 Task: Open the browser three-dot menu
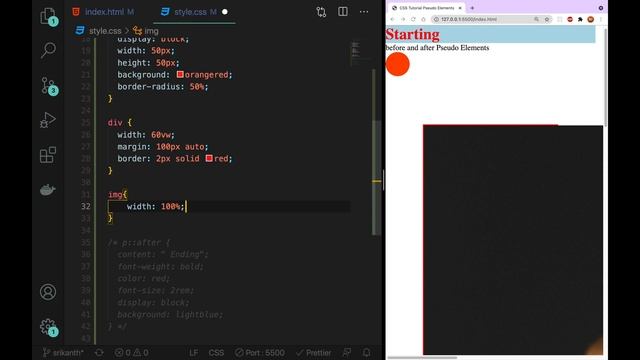click(600, 19)
